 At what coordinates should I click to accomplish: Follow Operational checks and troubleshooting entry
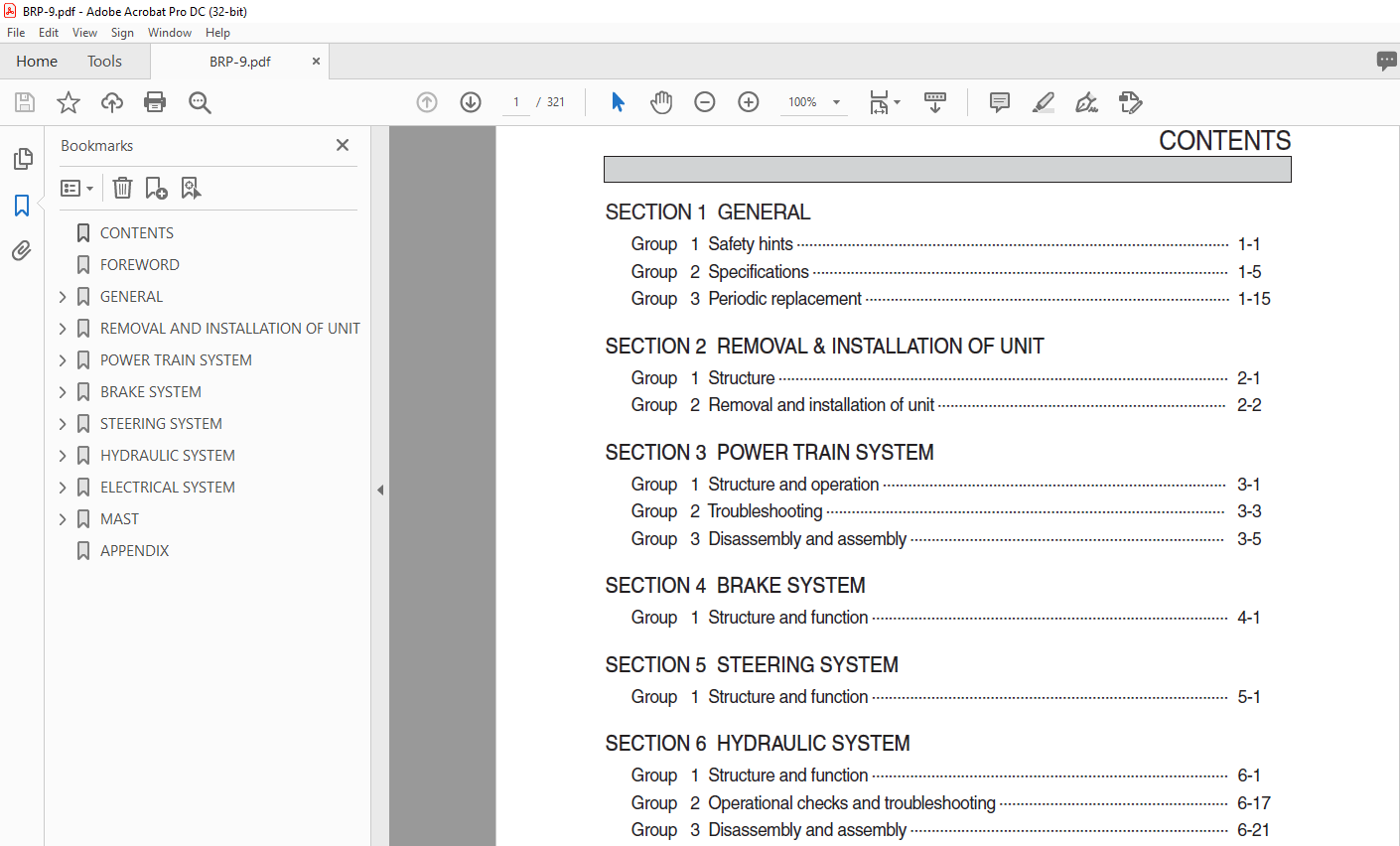coord(852,803)
